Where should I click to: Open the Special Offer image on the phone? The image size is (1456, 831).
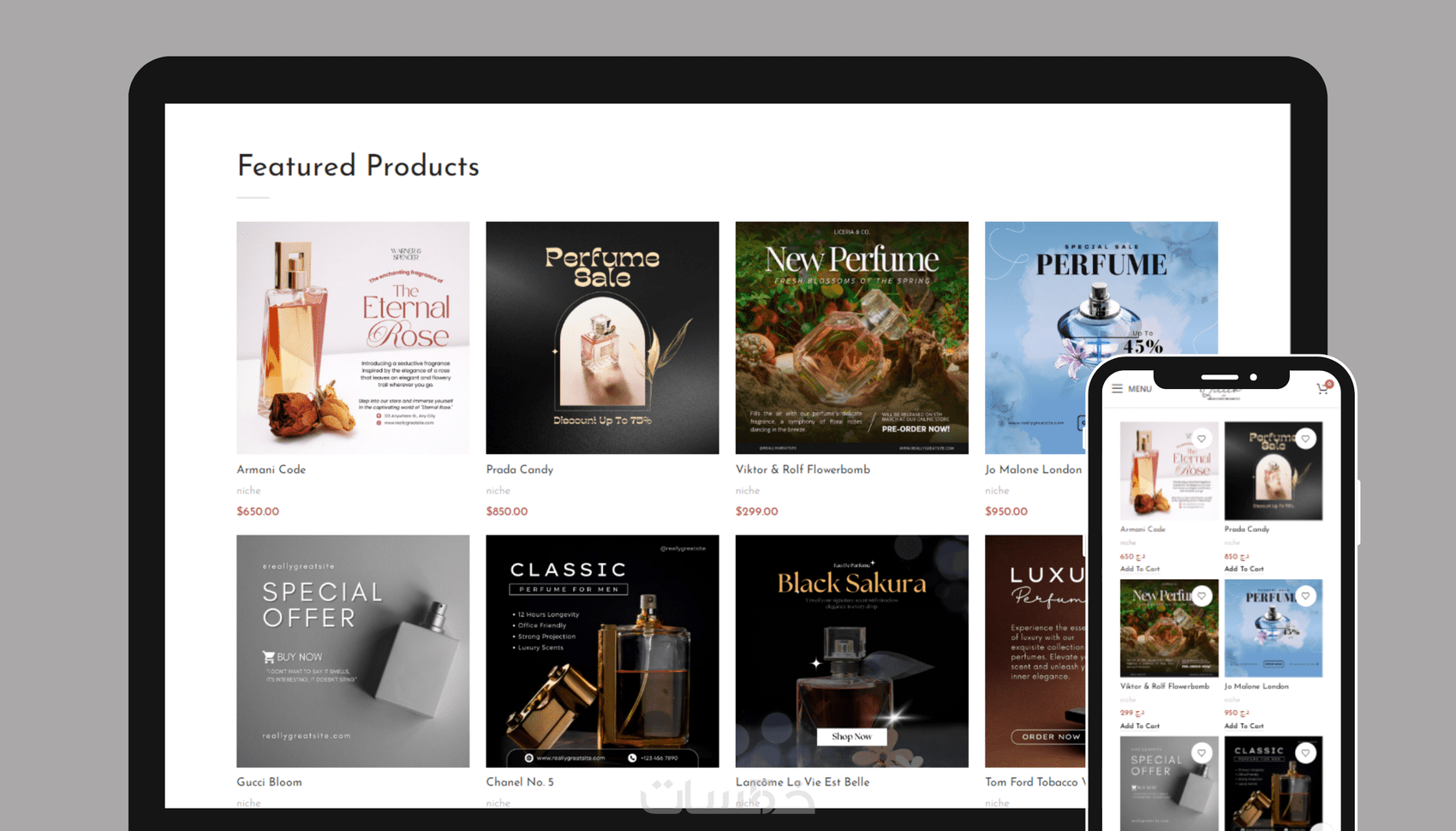click(x=1169, y=784)
